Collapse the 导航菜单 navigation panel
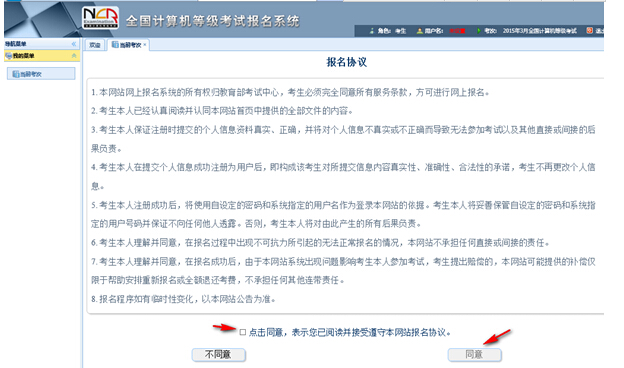The width and height of the screenshot is (624, 368). click(74, 44)
